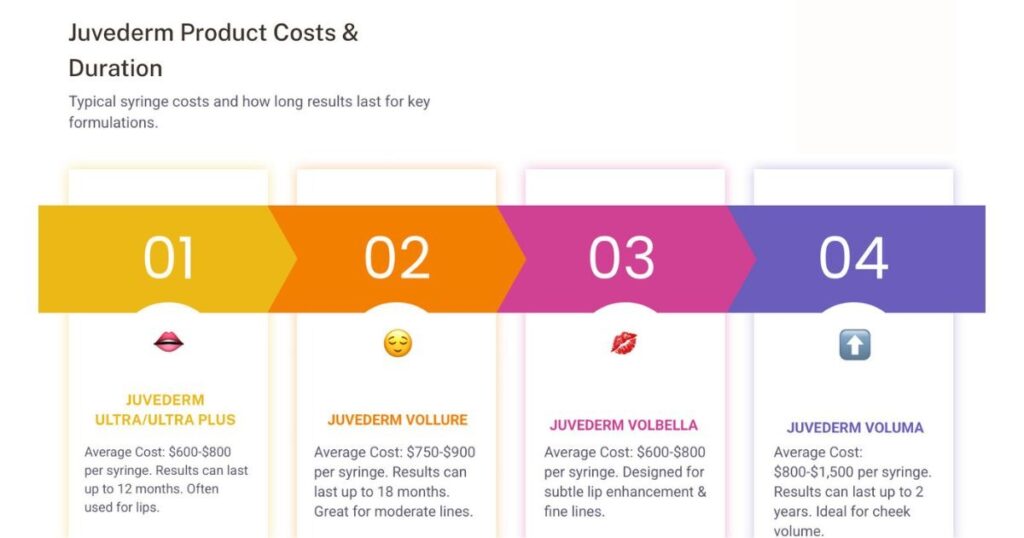The height and width of the screenshot is (538, 1024).
Task: Click the Juvederm Volbella heading
Action: point(624,425)
